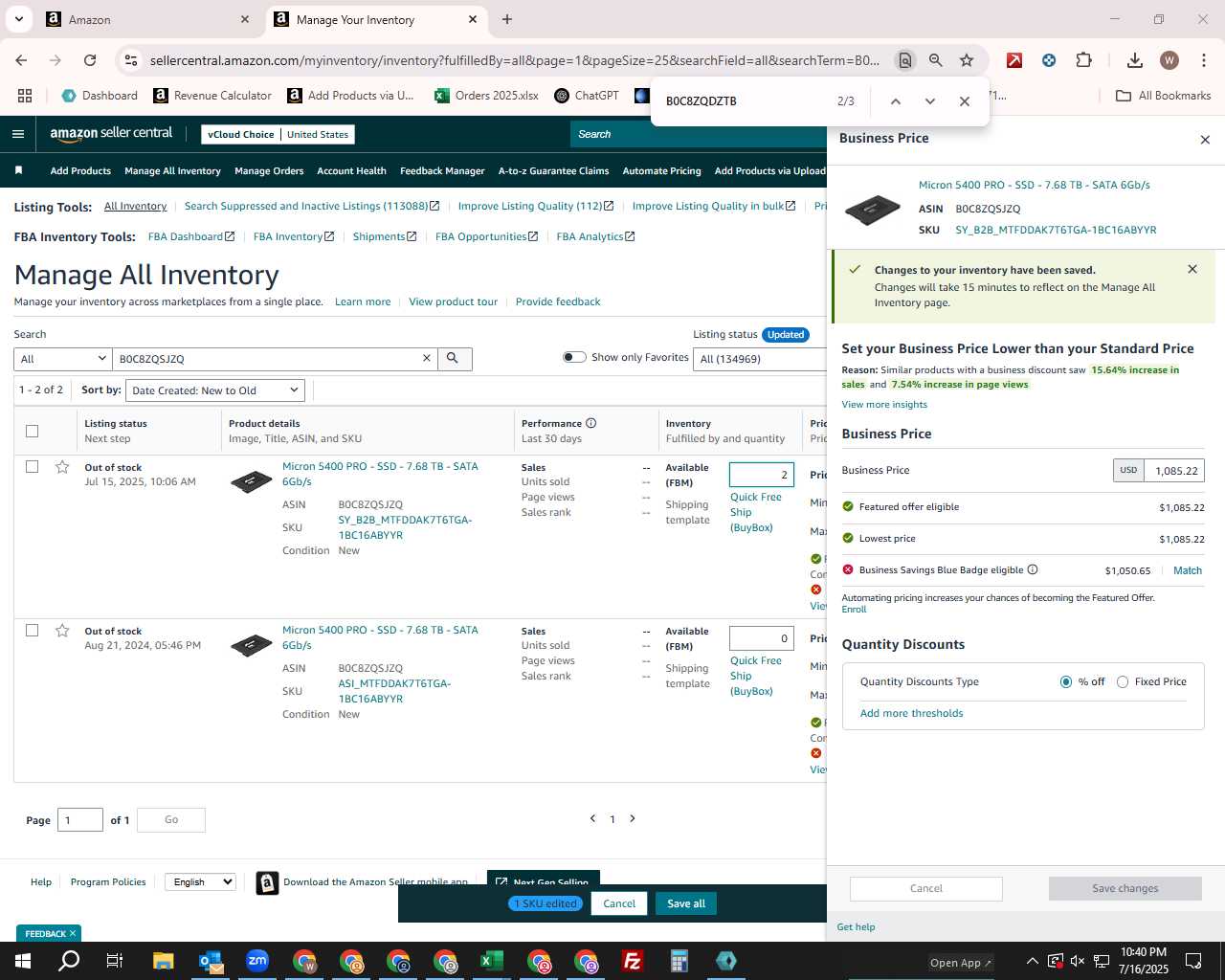
Task: Open Zoom app from the taskbar
Action: click(x=257, y=961)
